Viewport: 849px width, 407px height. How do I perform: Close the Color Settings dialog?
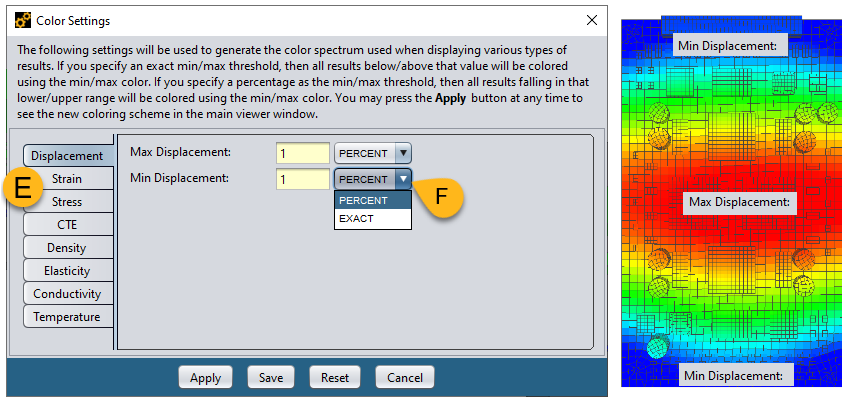pos(592,20)
